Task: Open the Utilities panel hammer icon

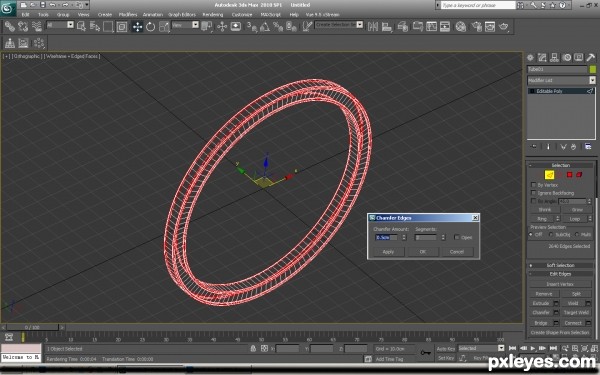Action: (590, 57)
